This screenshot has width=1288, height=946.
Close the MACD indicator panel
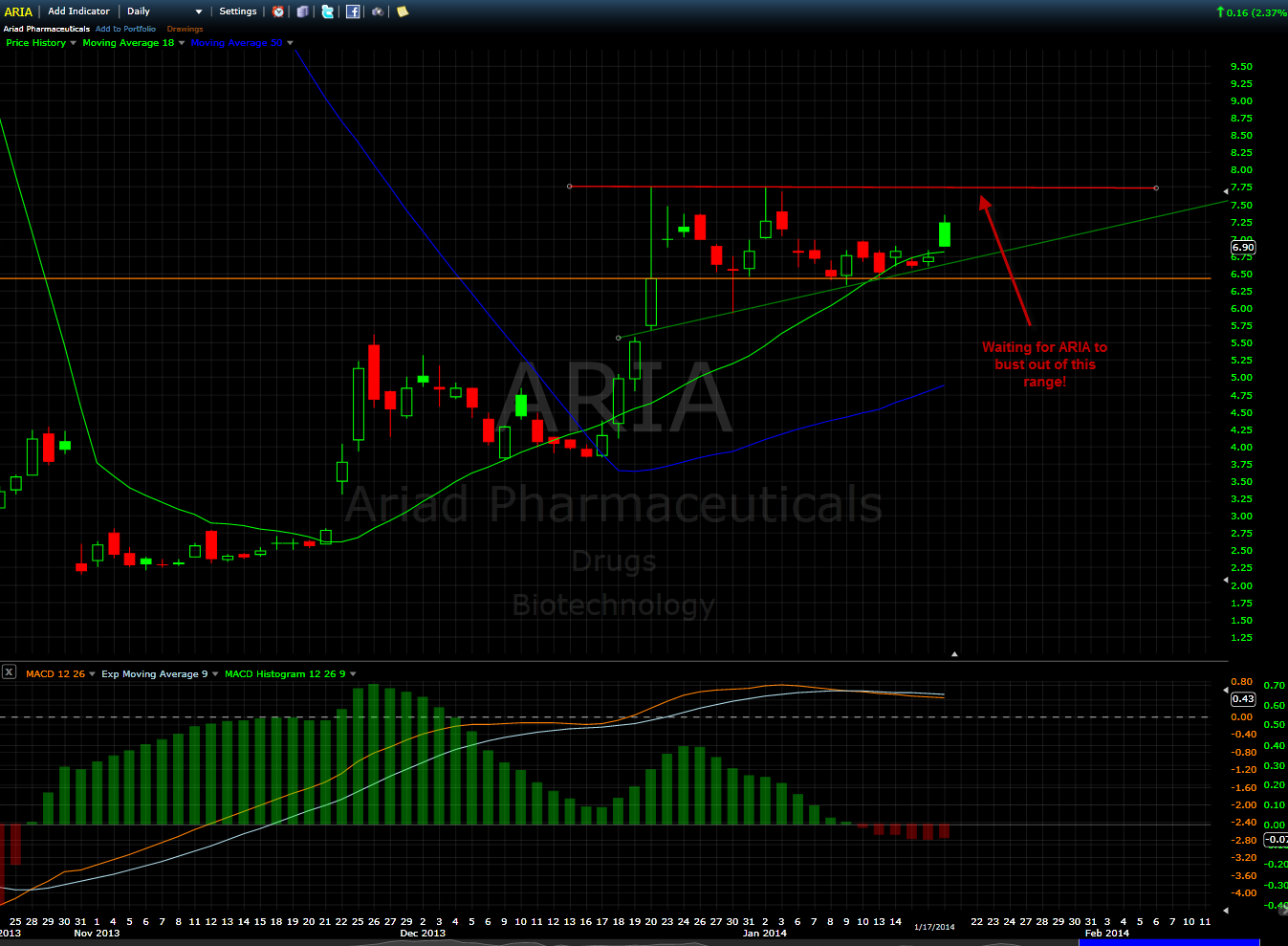click(9, 672)
